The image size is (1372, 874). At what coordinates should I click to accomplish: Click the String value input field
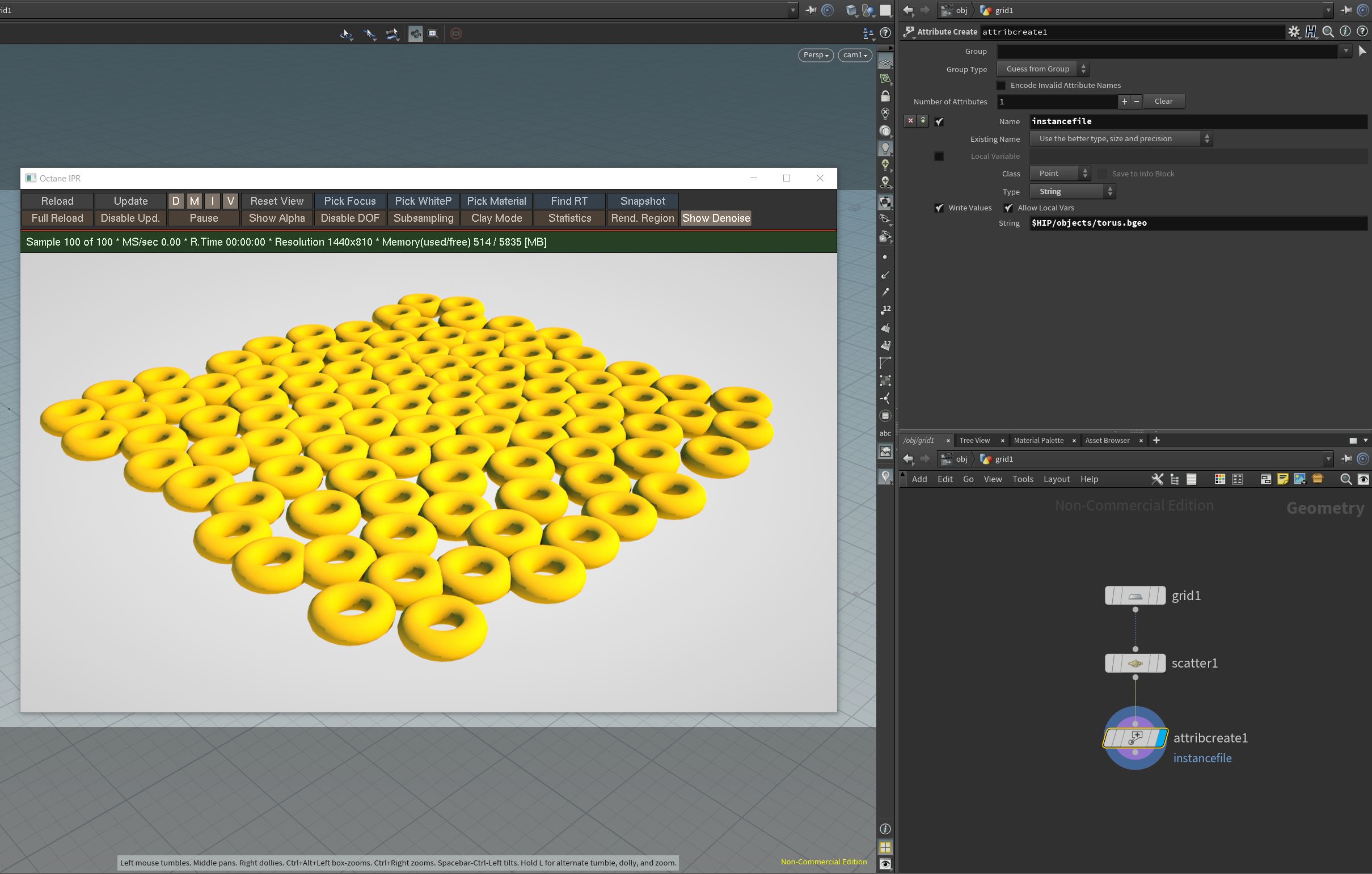tap(1197, 223)
